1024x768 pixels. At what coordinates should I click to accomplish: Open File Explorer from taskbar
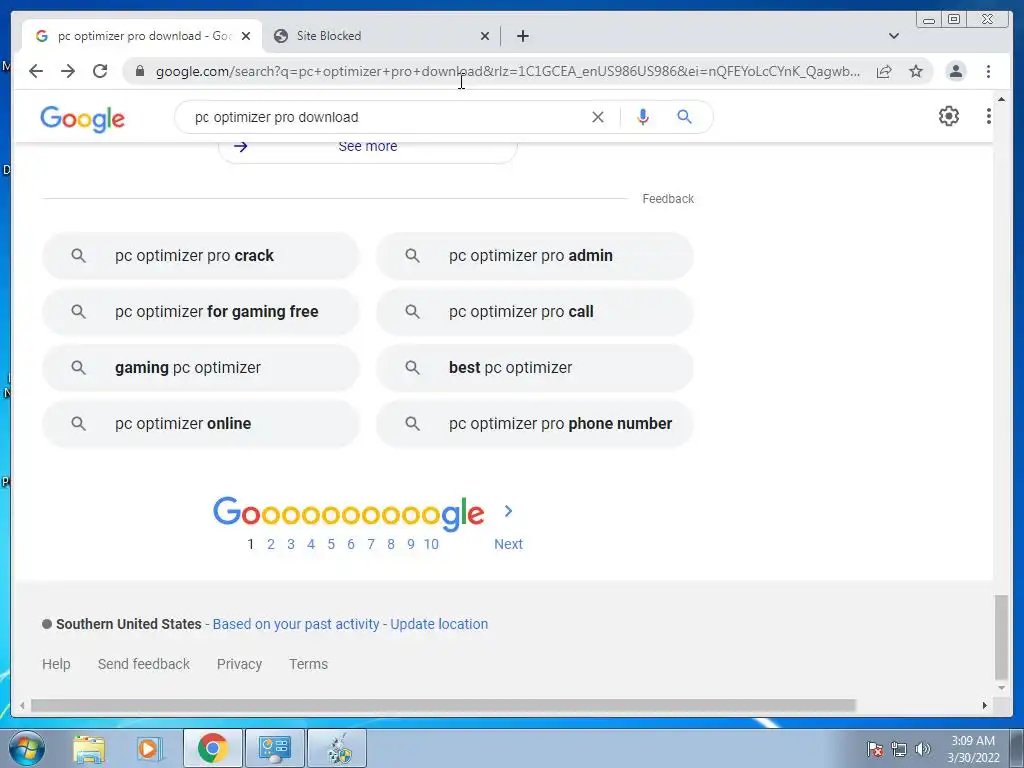point(89,748)
